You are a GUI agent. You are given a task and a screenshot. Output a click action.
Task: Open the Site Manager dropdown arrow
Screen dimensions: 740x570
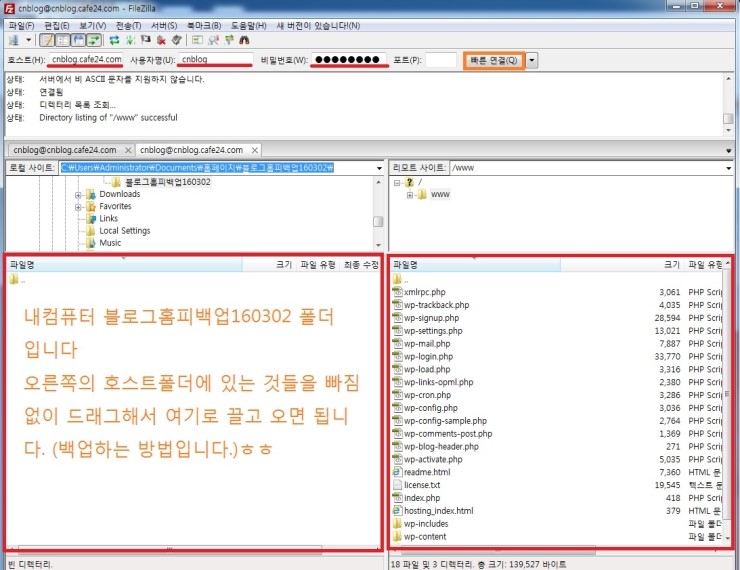point(28,40)
